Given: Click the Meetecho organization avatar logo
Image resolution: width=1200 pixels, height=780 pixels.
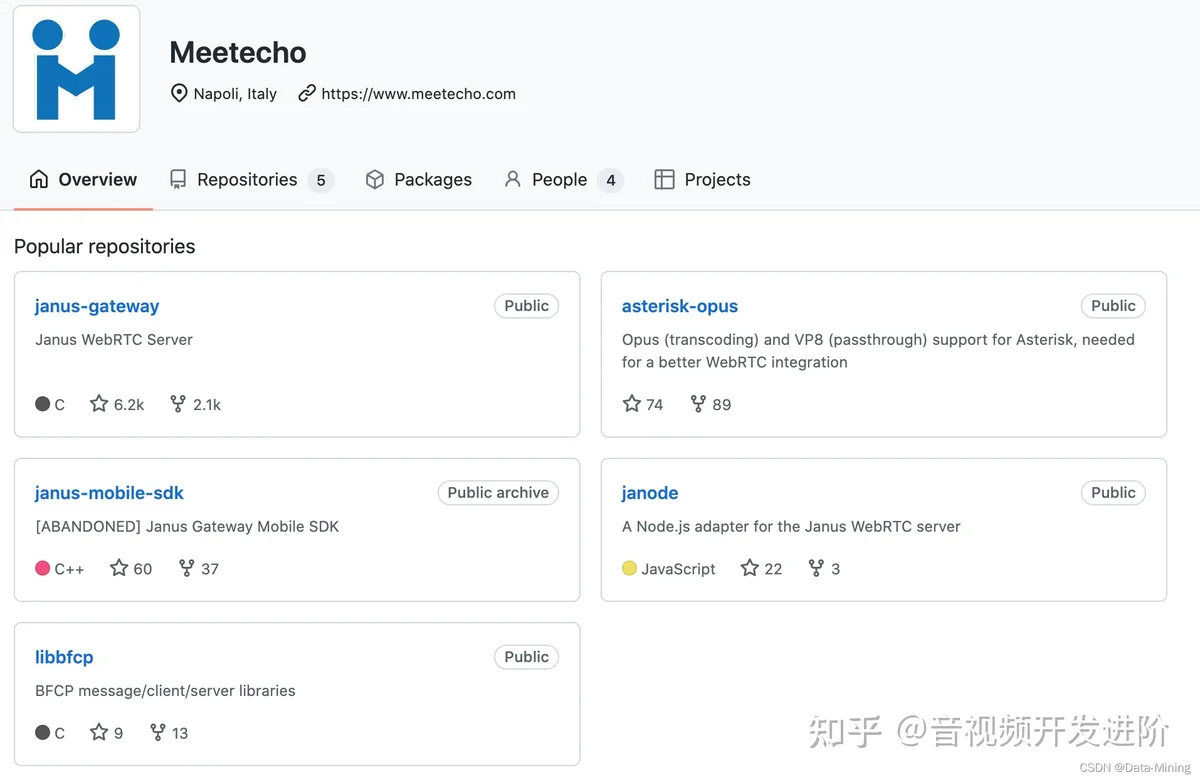Looking at the screenshot, I should point(76,69).
